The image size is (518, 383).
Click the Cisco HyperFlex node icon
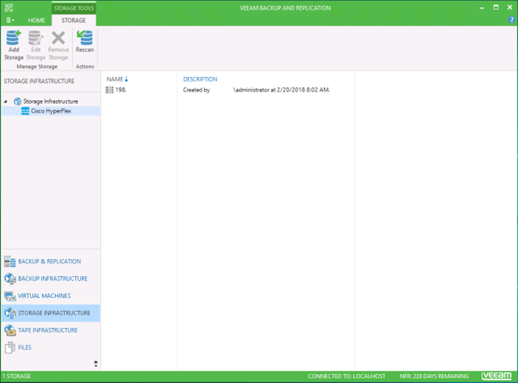[x=25, y=111]
